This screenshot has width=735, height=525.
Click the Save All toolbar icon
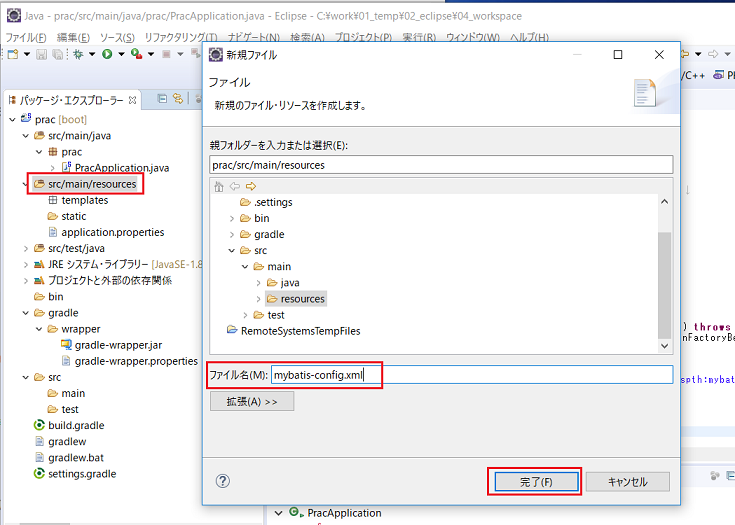[x=57, y=54]
